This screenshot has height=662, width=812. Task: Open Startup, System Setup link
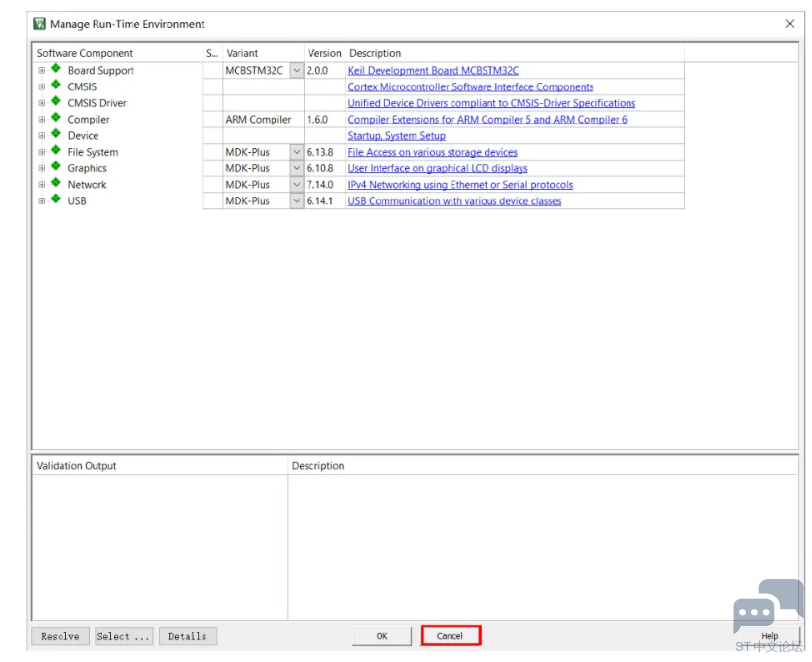click(396, 136)
